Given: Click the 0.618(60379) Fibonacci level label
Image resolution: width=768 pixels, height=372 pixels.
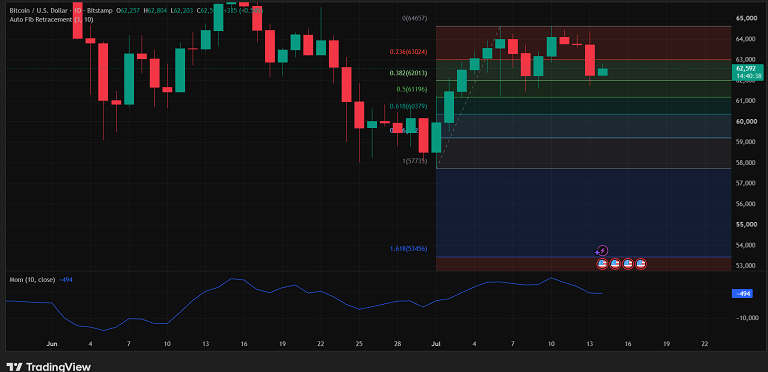Looking at the screenshot, I should (408, 106).
